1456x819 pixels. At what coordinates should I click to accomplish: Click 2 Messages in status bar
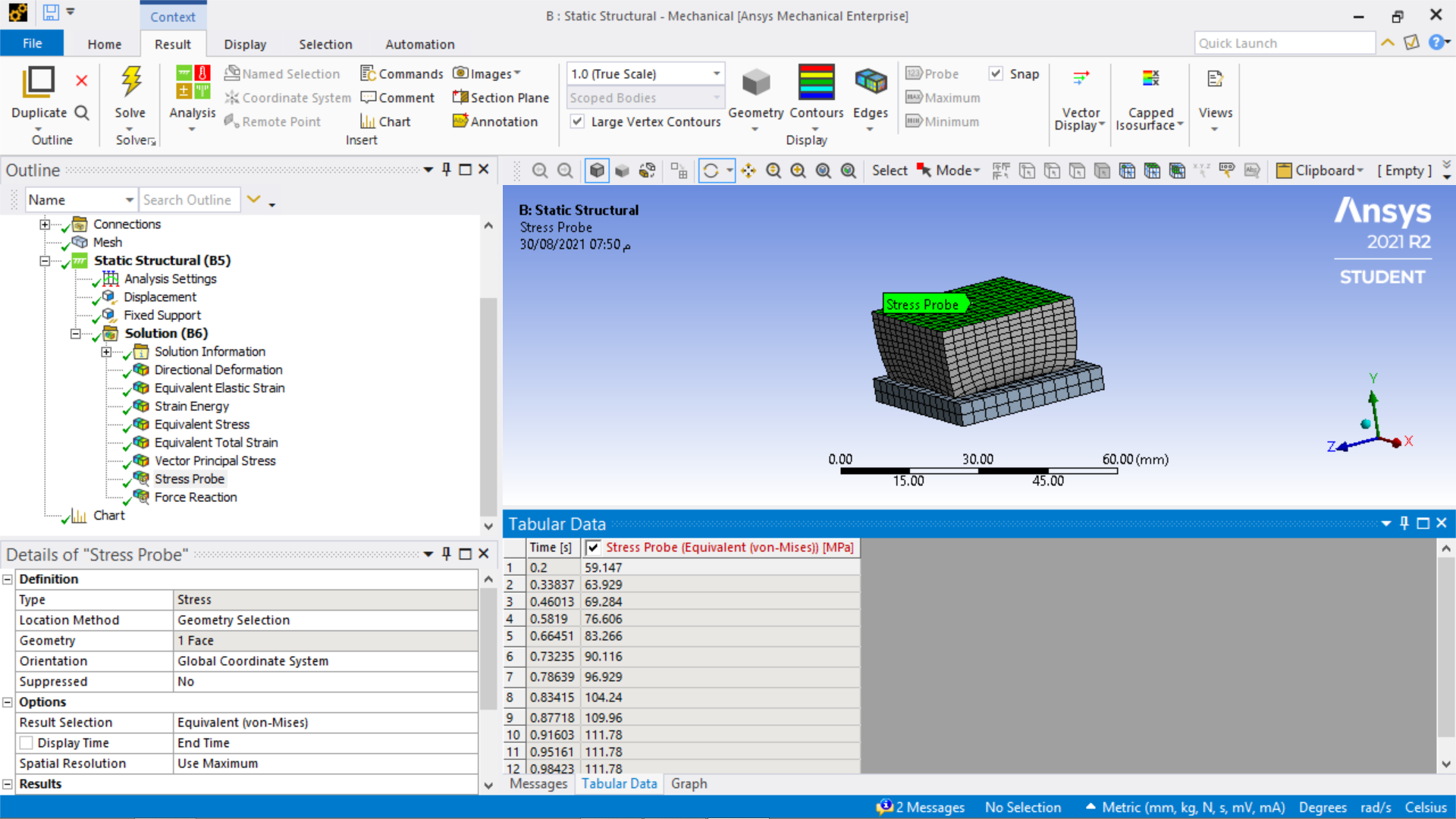click(921, 808)
